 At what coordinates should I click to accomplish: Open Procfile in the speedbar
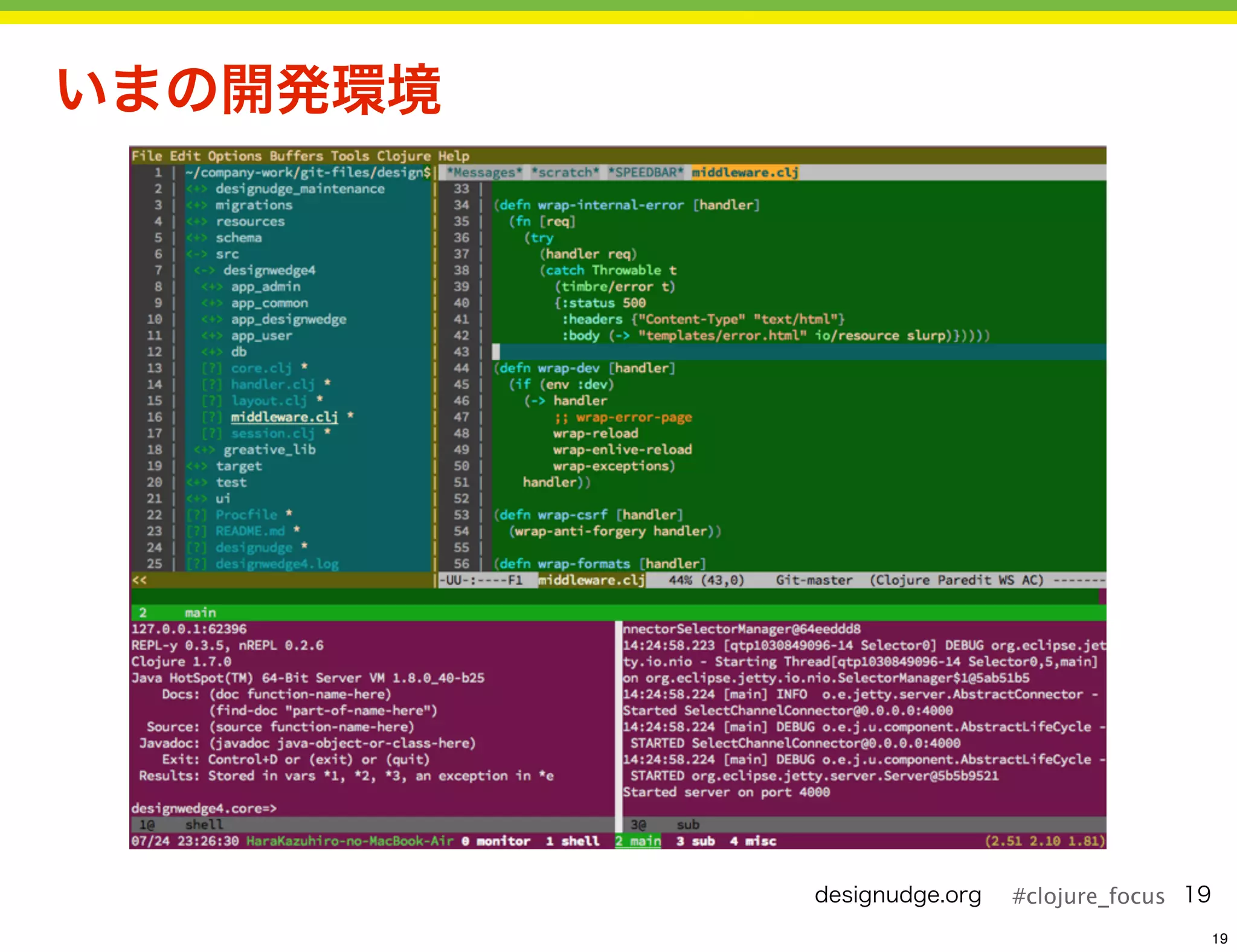(x=246, y=515)
